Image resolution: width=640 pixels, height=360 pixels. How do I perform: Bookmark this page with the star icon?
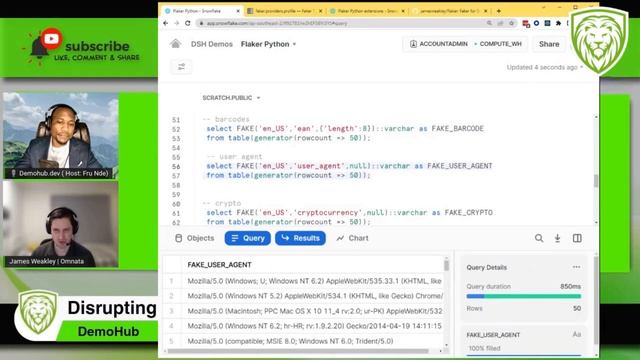coord(511,23)
